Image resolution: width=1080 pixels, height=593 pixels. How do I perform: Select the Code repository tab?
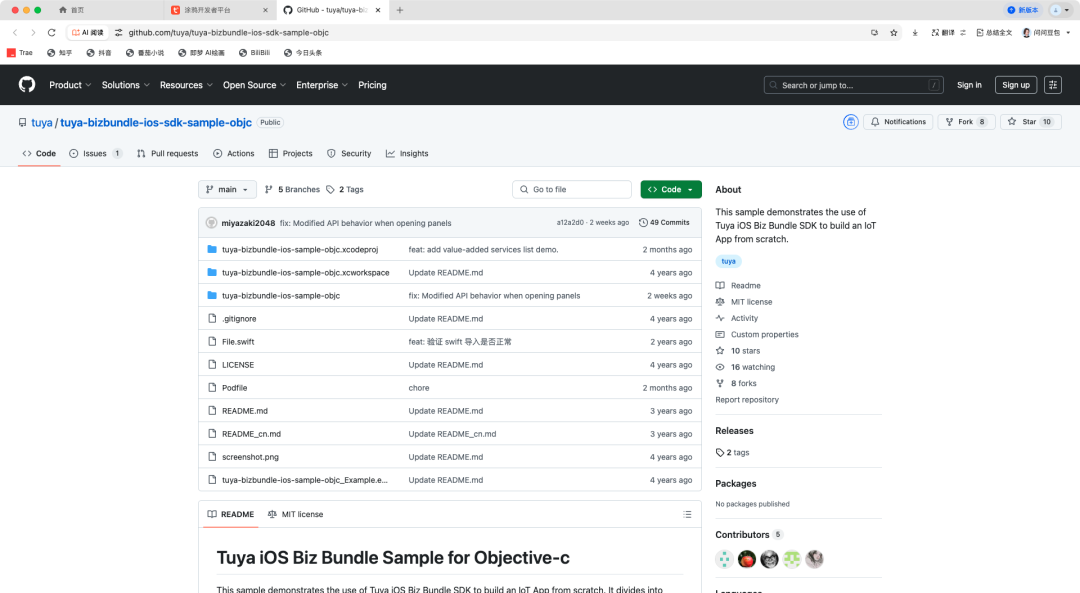point(39,154)
